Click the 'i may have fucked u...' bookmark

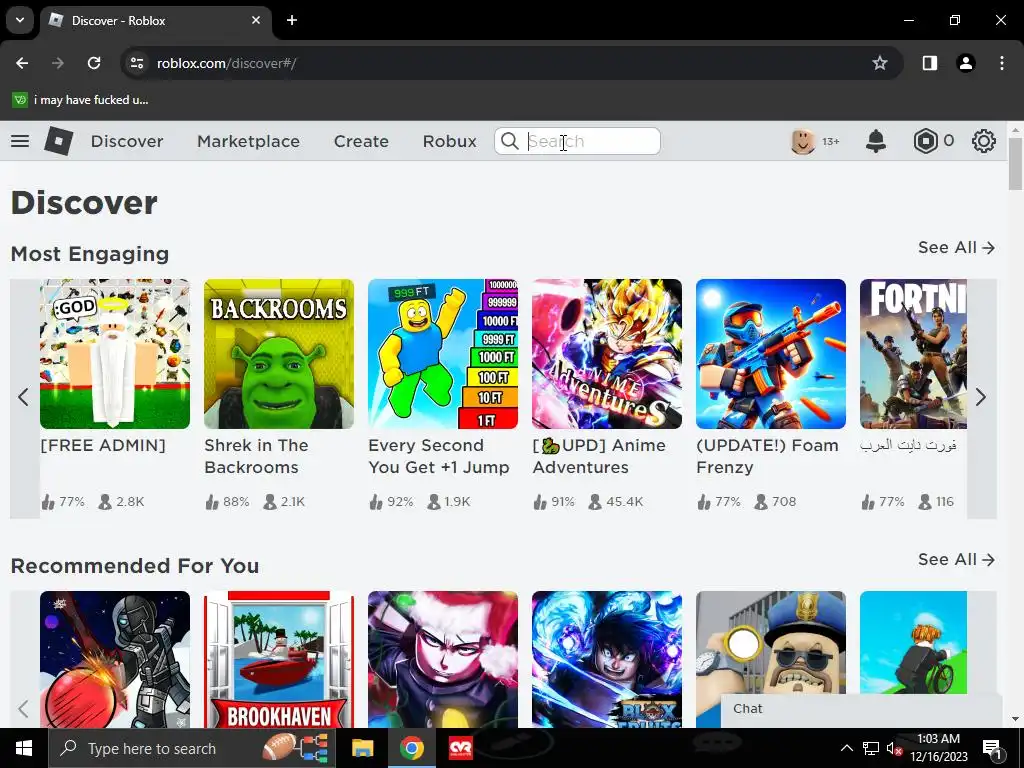click(x=81, y=100)
